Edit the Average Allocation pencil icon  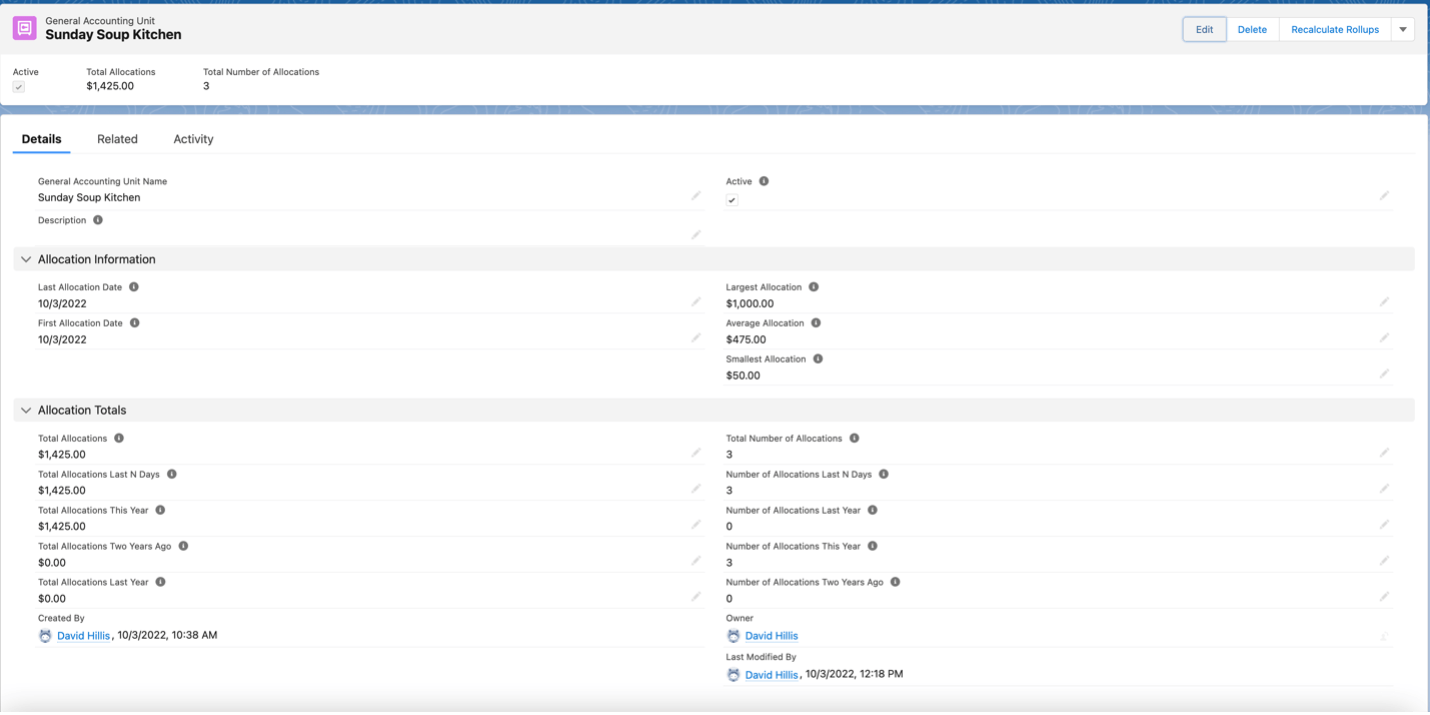(x=1384, y=338)
